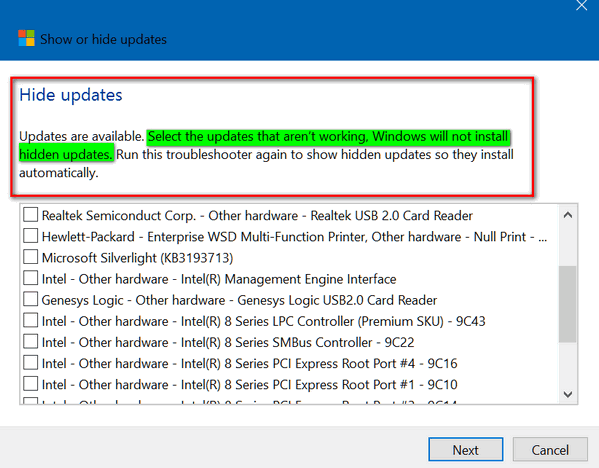
Task: Check PCI Express Root Port #1 9C10 checkbox
Action: tap(30, 384)
